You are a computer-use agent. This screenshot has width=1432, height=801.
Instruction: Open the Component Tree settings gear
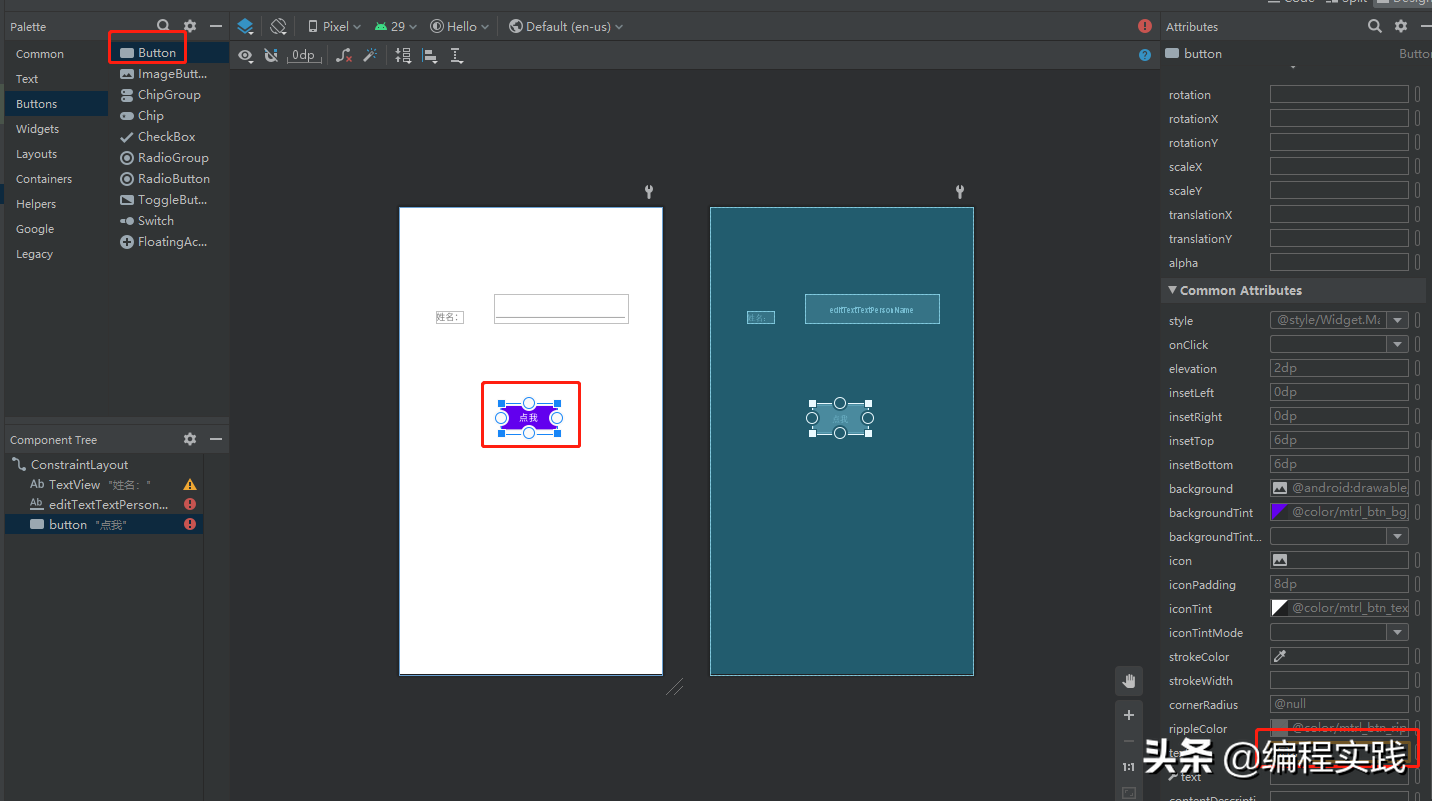click(190, 440)
